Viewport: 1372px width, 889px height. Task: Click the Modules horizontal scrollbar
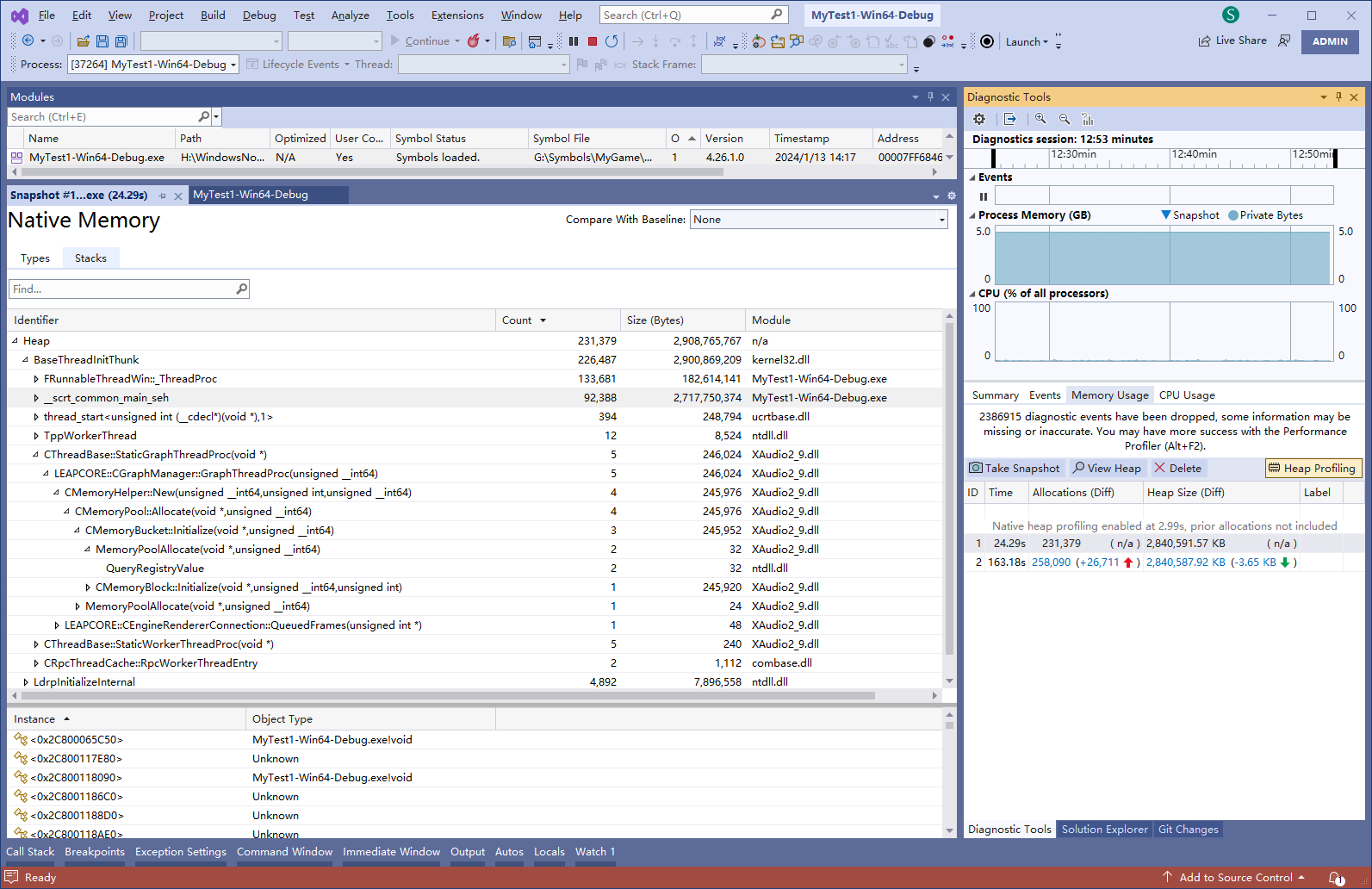point(371,171)
